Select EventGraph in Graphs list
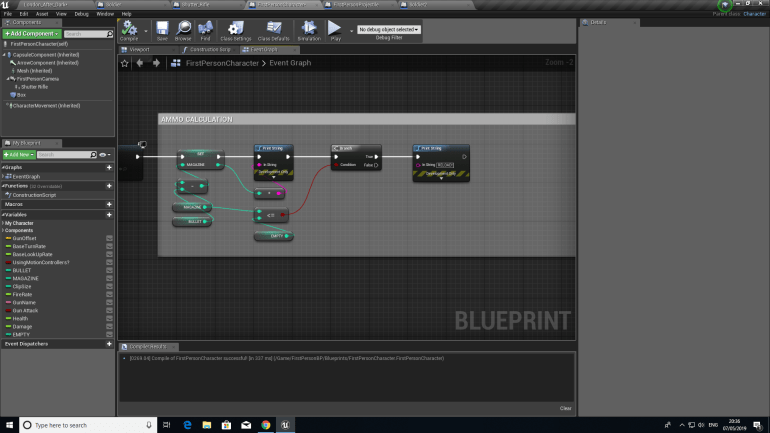This screenshot has height=433, width=770. pos(26,176)
